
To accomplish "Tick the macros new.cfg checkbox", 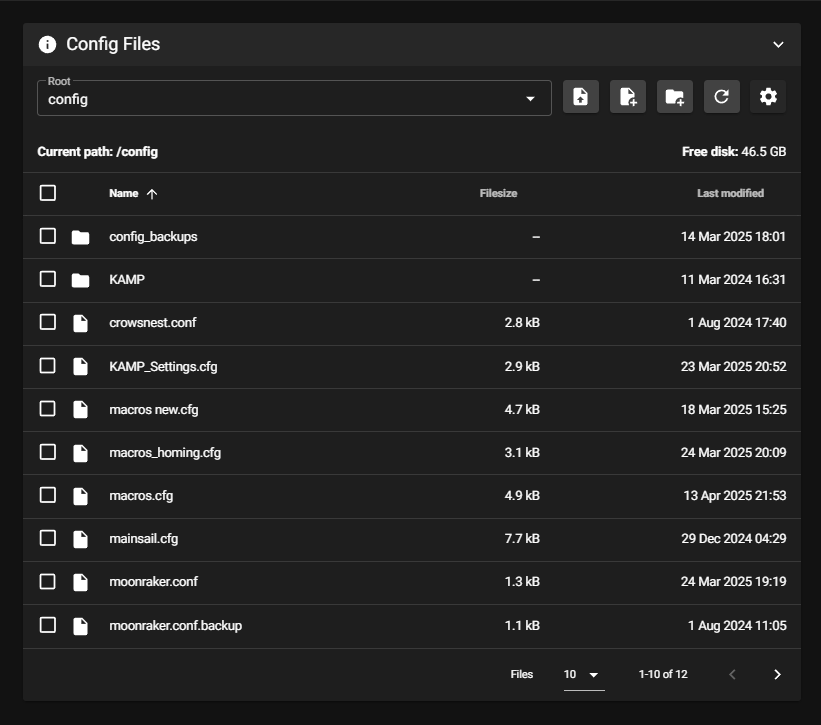I will (x=48, y=408).
